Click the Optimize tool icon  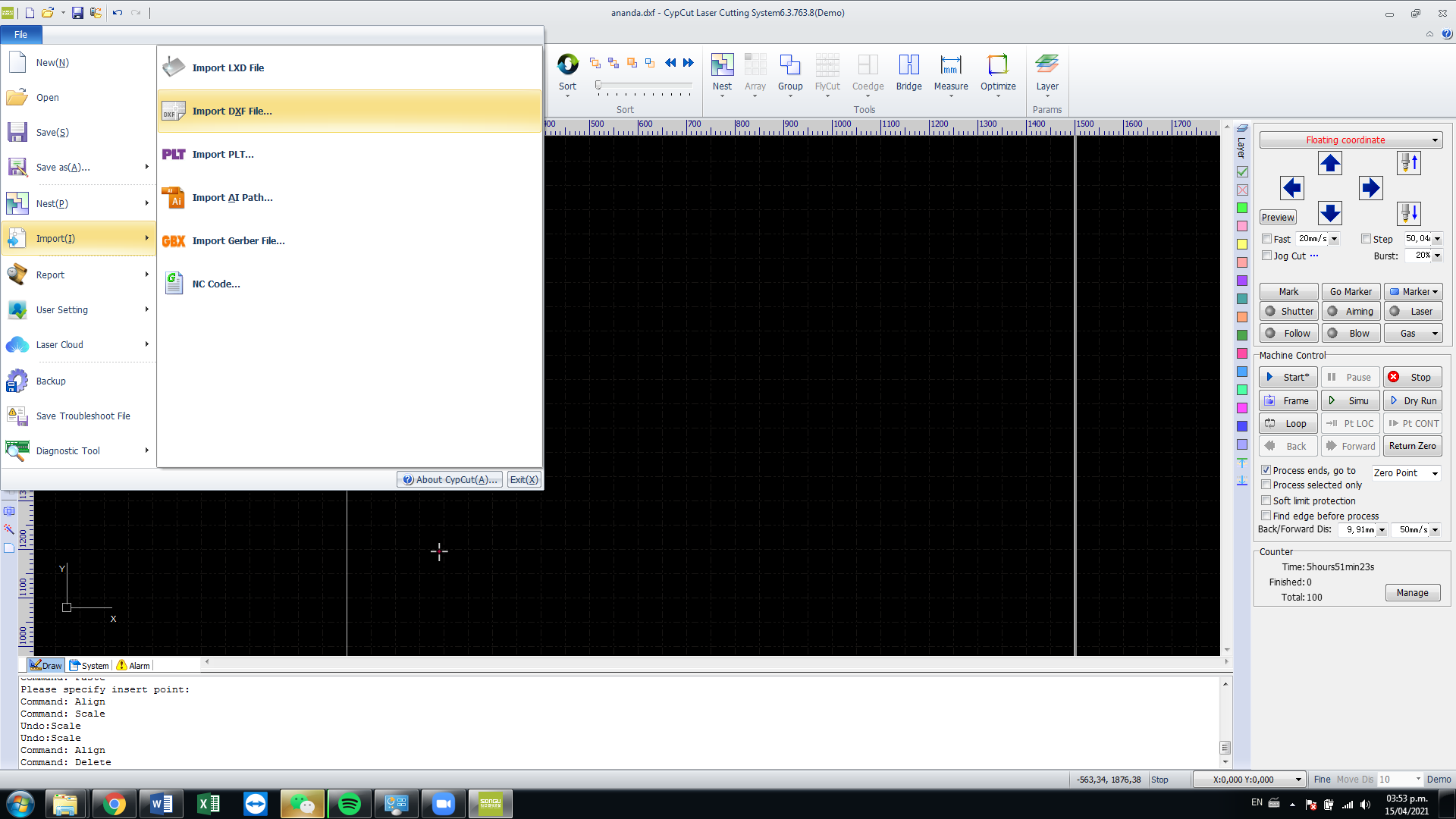[997, 65]
